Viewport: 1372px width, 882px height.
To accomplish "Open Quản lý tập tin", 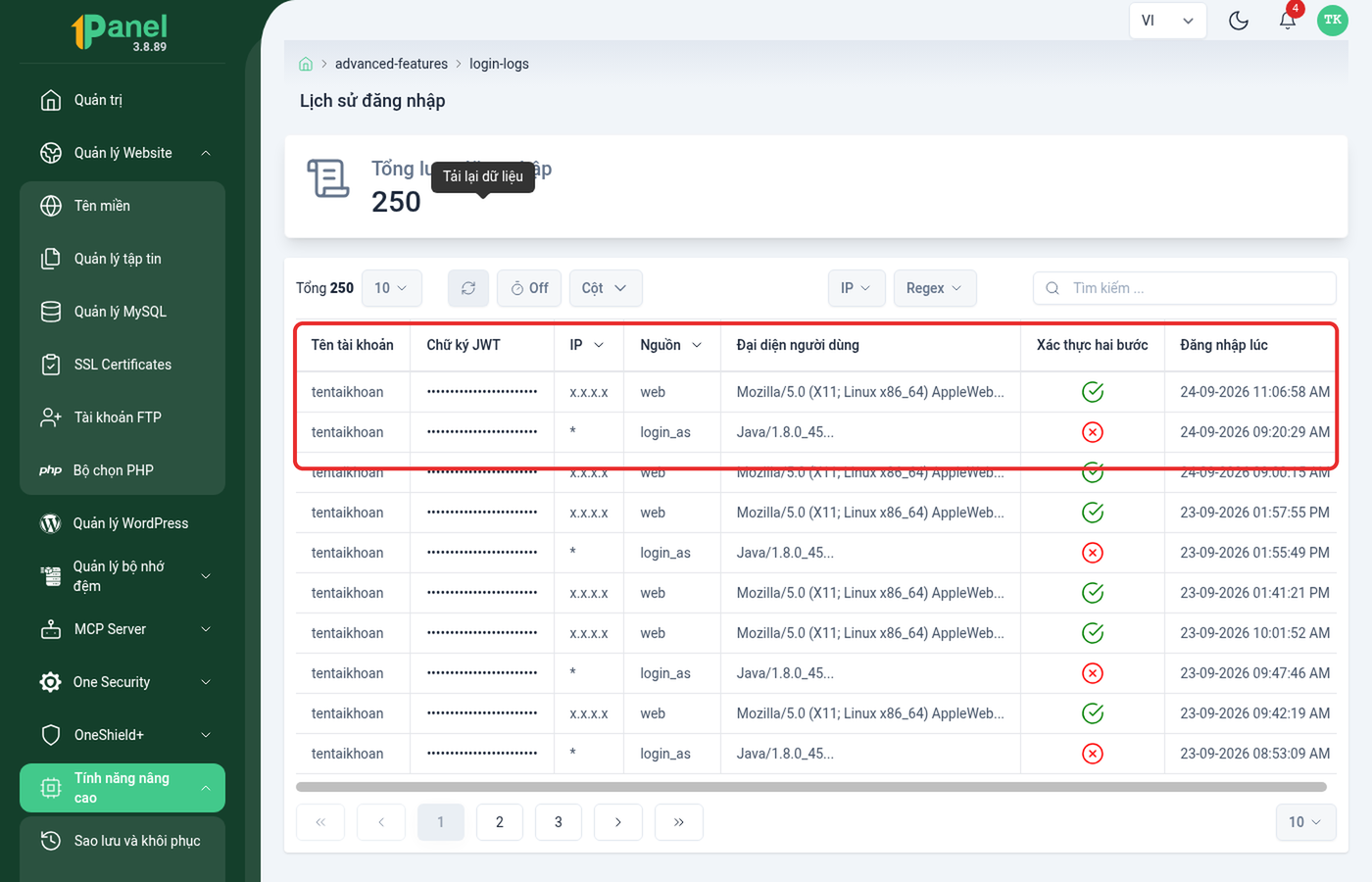I will pyautogui.click(x=122, y=259).
